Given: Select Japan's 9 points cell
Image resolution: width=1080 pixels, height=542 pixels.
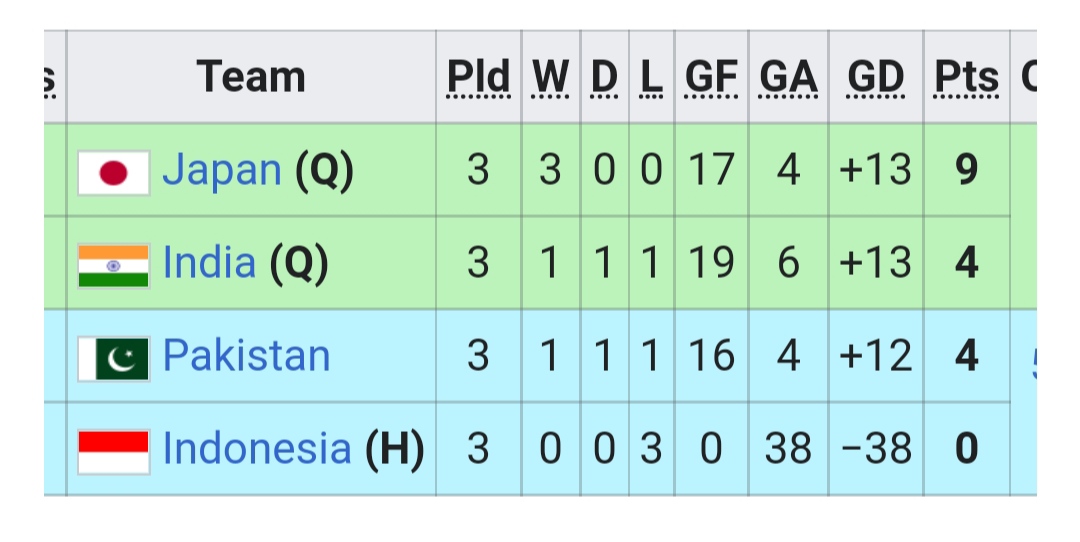Looking at the screenshot, I should [x=966, y=170].
